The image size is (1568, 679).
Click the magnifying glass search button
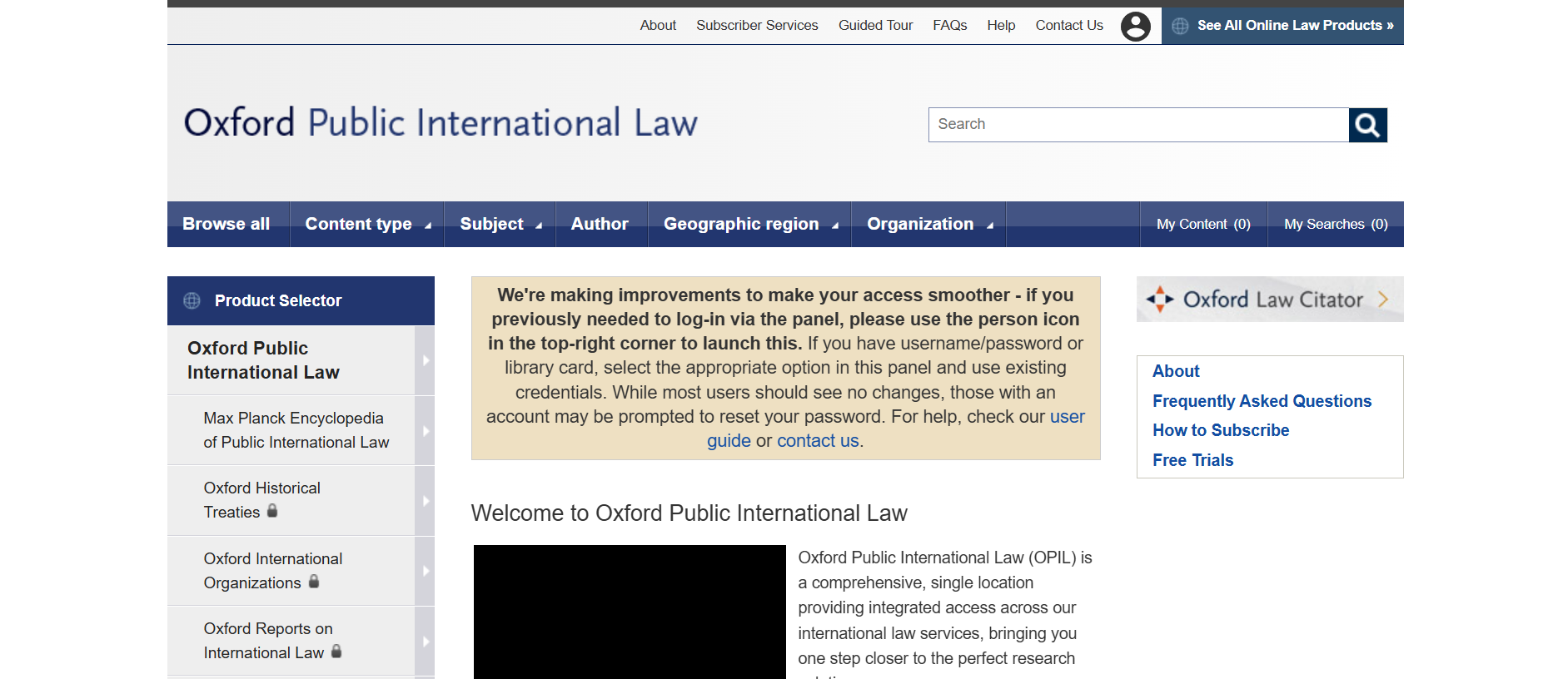(1367, 125)
